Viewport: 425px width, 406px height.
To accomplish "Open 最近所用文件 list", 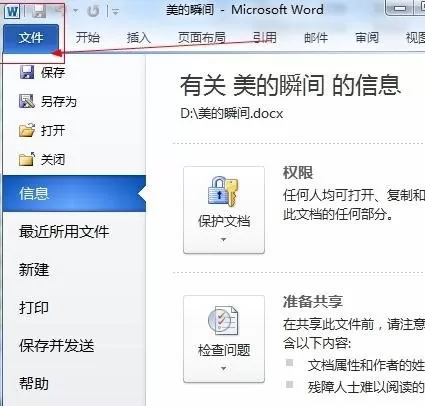I will coord(64,231).
